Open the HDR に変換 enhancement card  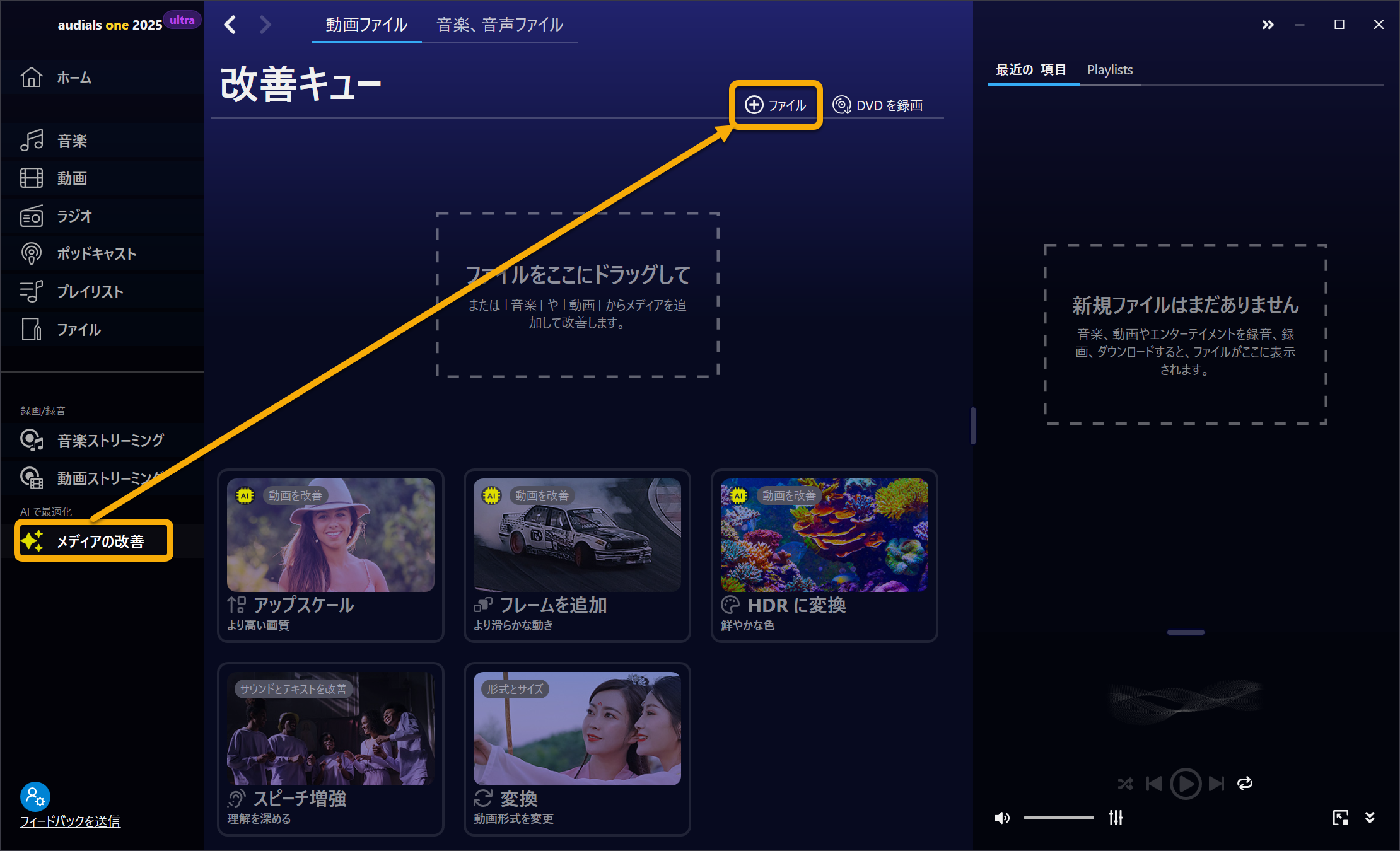tap(824, 555)
